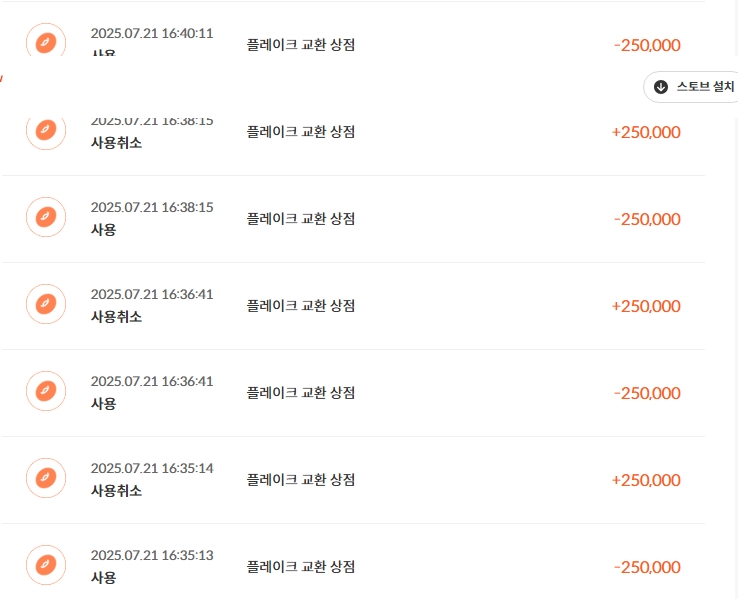Click the 스토브 설치 download button
This screenshot has width=738, height=599.
point(690,87)
